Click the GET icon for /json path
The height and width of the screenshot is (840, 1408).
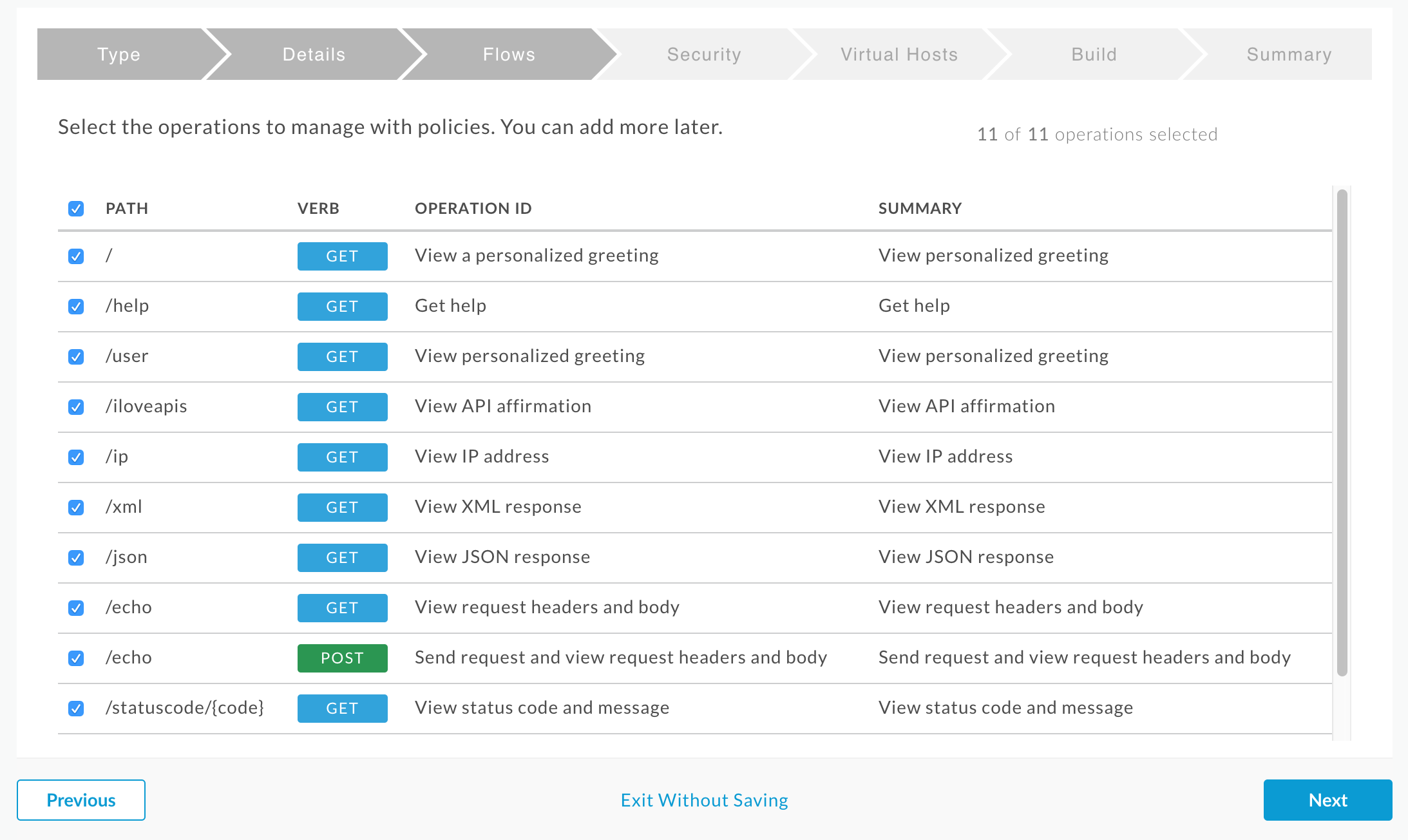click(341, 557)
